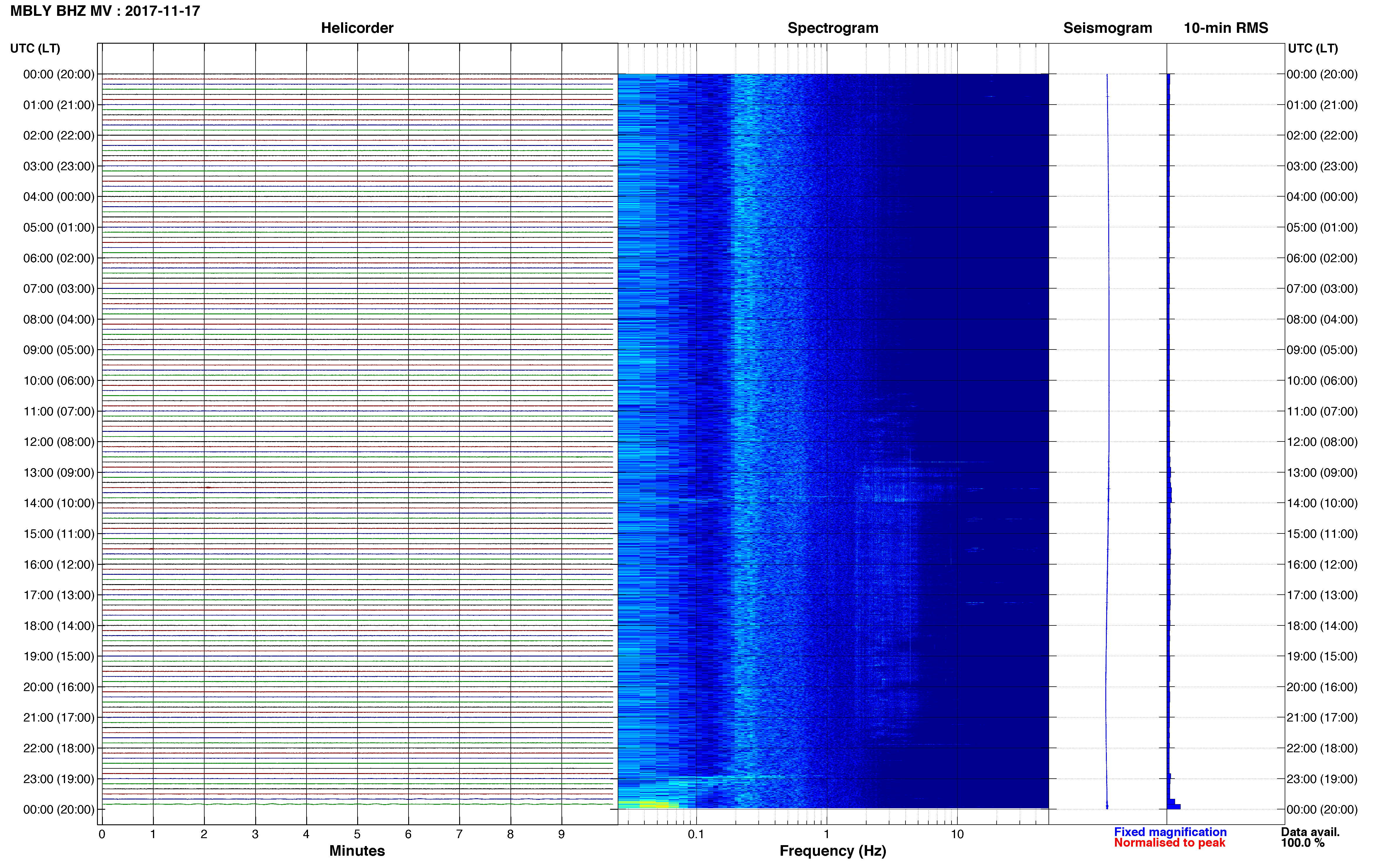1389x868 pixels.
Task: Click the minute tick label 5
Action: click(x=357, y=834)
